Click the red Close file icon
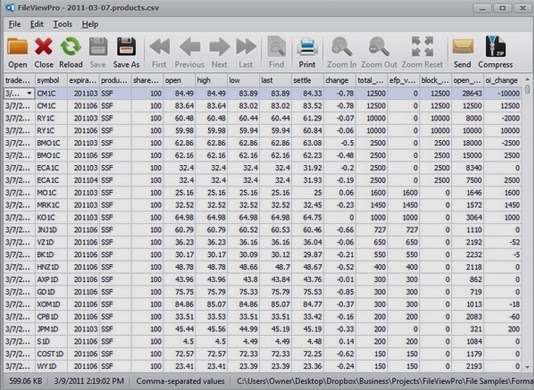 44,47
